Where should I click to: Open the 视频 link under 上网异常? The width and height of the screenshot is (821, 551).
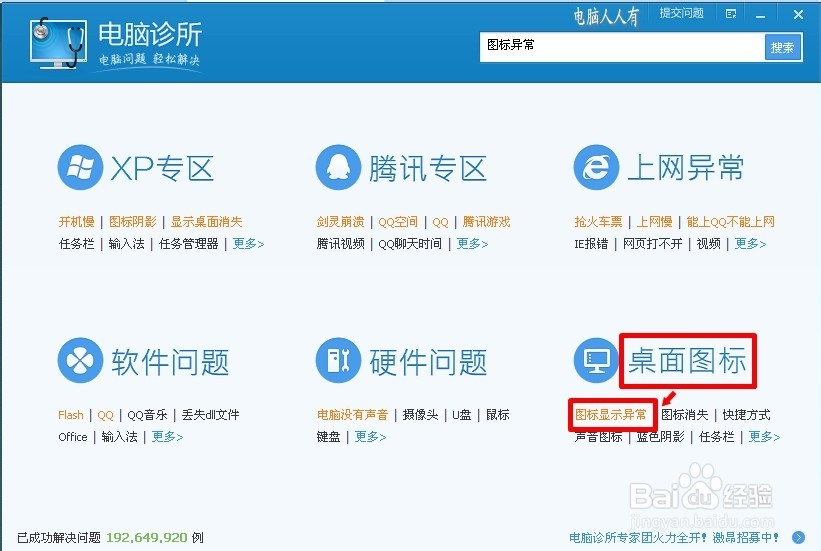click(x=708, y=244)
